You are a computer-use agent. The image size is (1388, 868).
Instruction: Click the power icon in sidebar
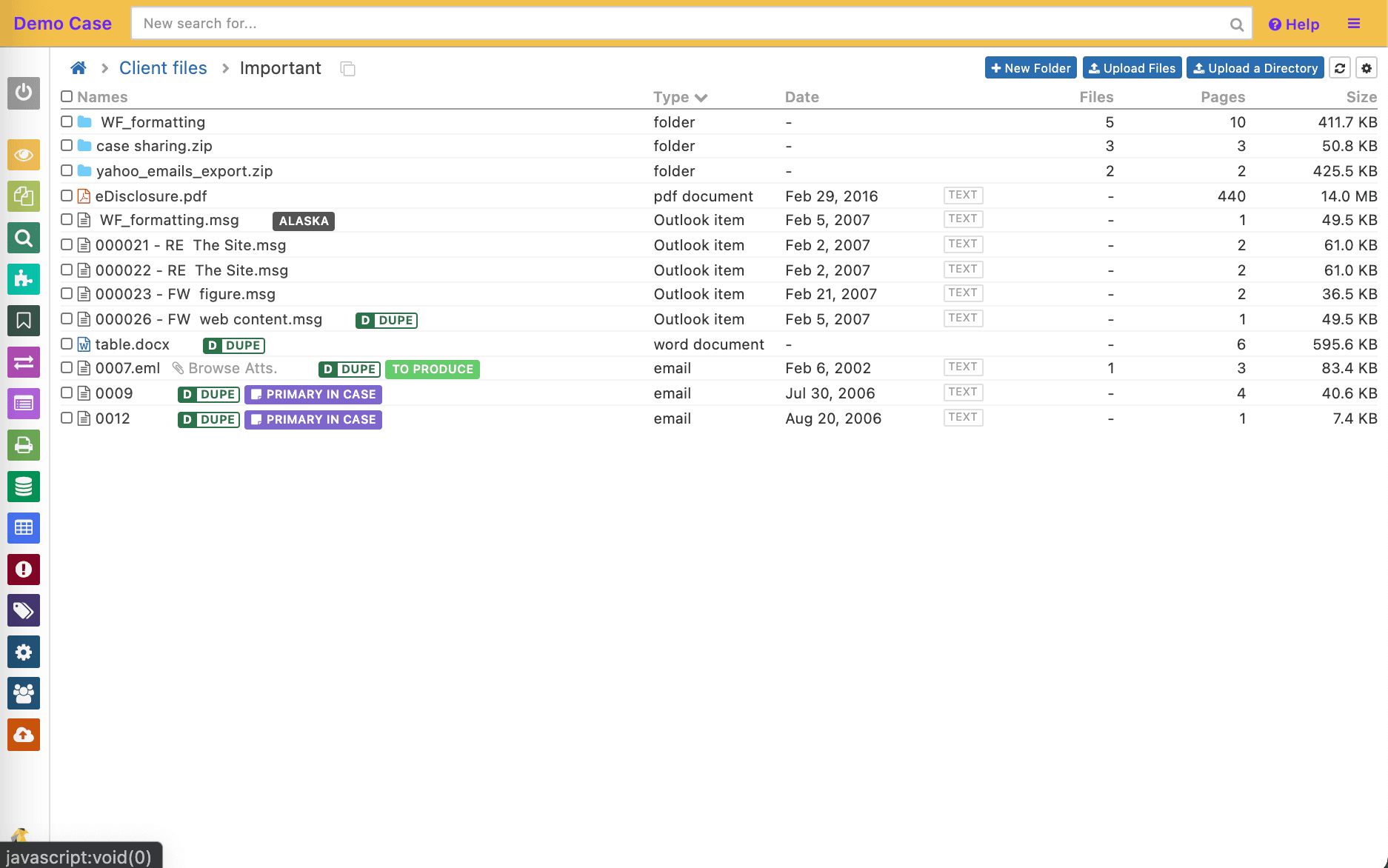tap(24, 93)
